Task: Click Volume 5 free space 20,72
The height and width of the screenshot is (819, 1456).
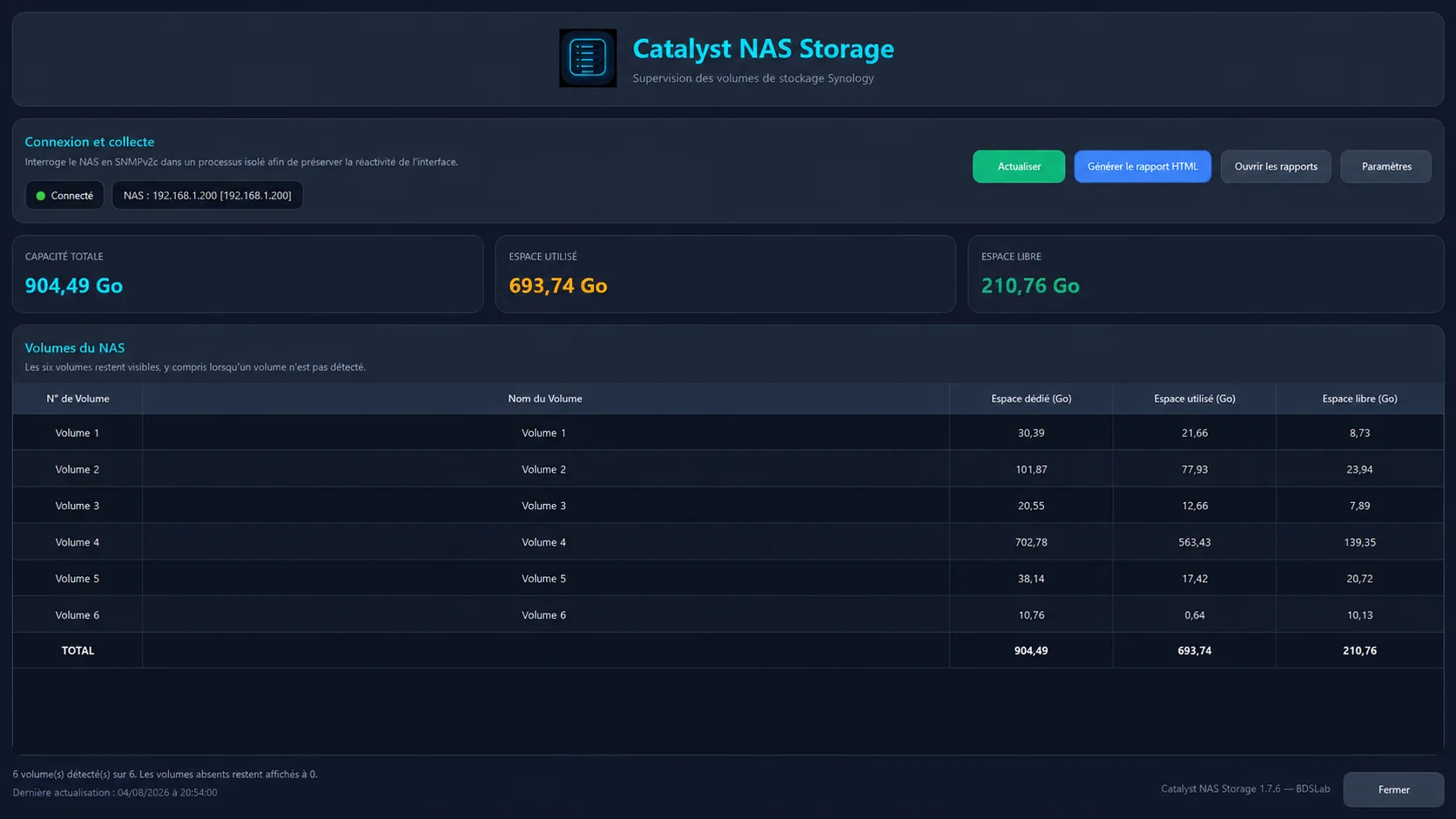Action: [x=1359, y=579]
